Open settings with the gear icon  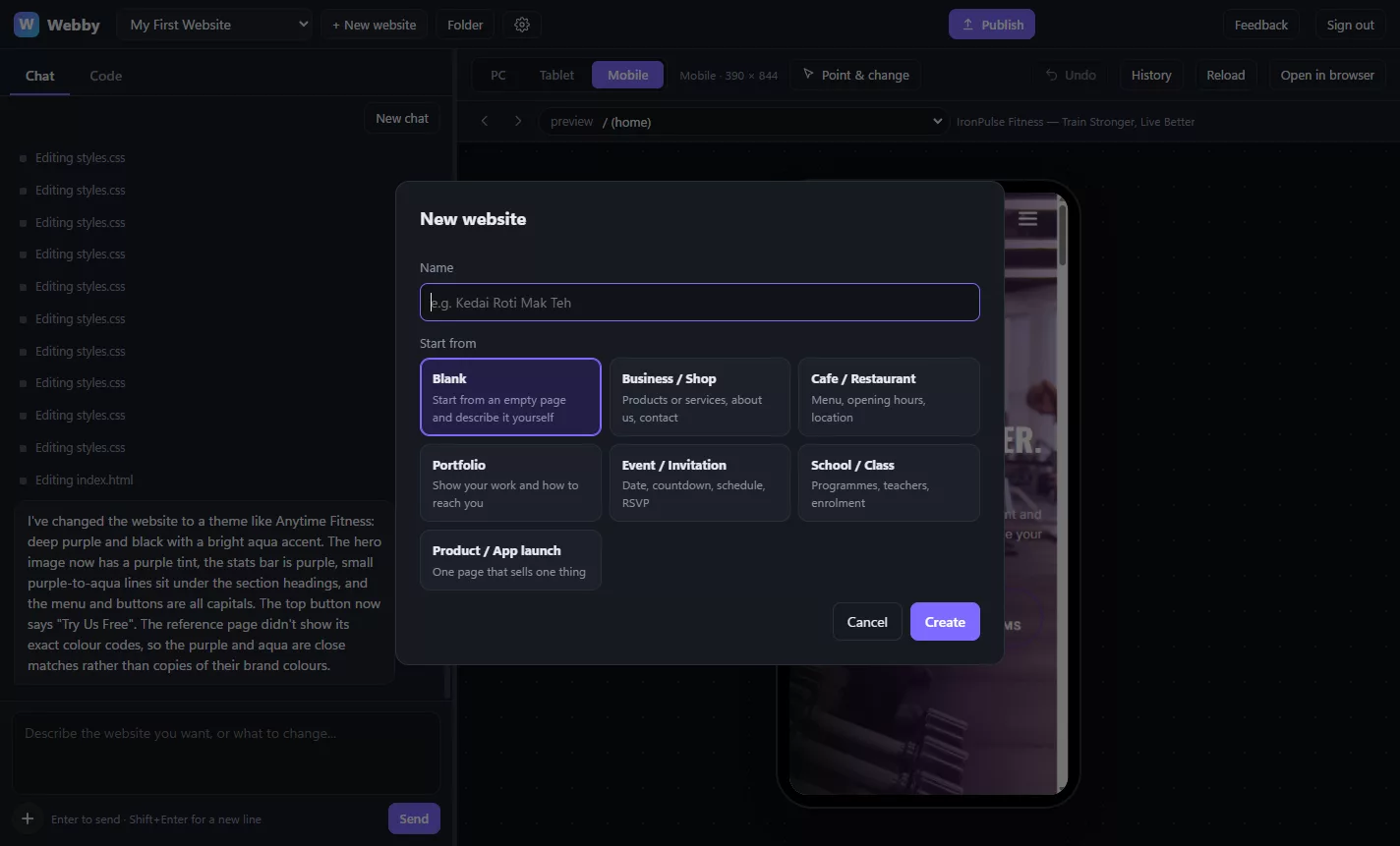point(522,25)
